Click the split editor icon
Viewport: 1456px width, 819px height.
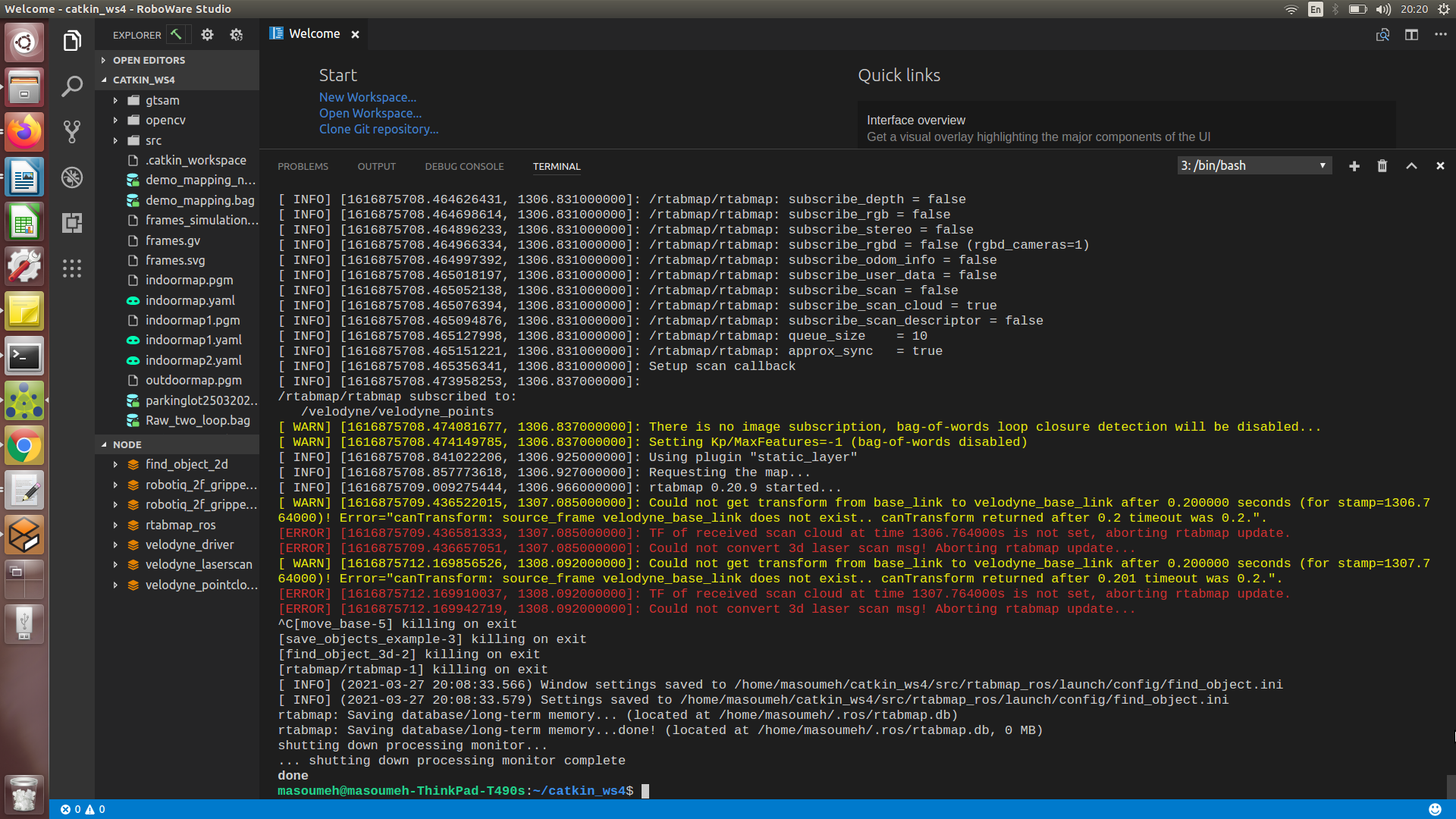tap(1411, 35)
